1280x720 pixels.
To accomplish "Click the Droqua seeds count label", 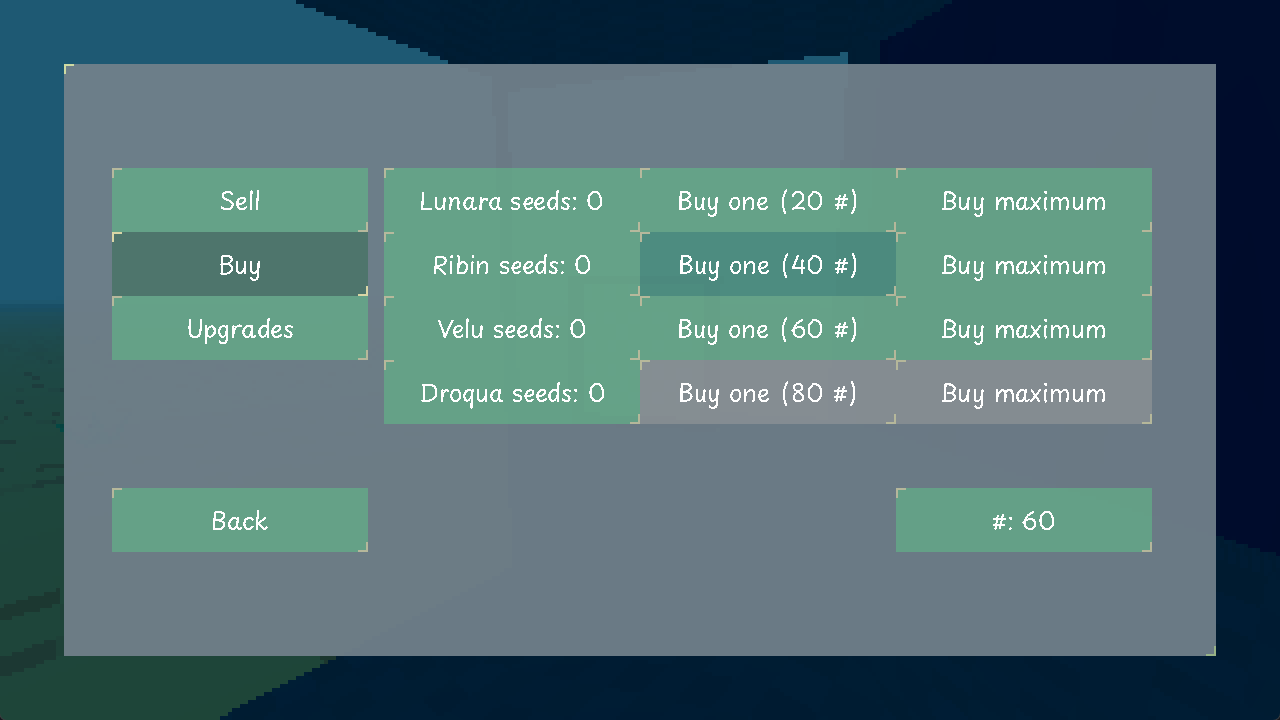I will (511, 393).
